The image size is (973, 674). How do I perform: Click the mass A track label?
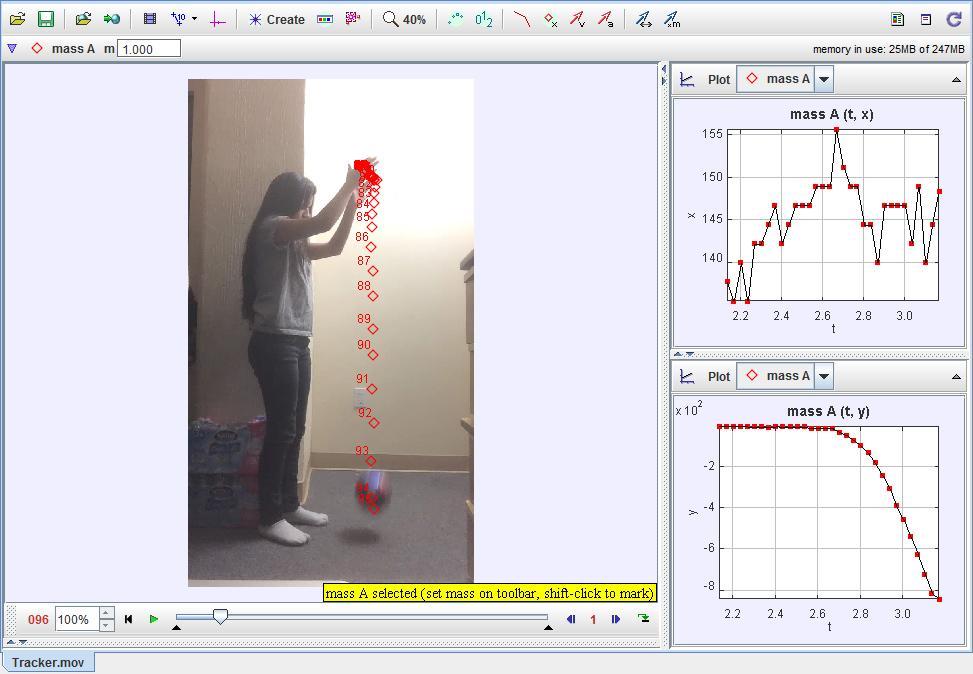[73, 48]
